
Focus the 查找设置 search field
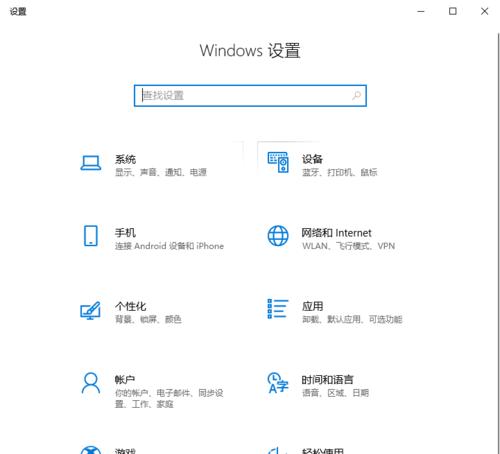[x=250, y=96]
